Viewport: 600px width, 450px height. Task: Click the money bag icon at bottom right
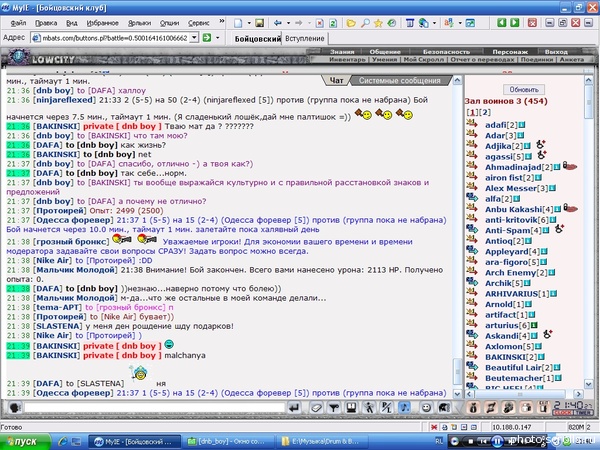(x=473, y=408)
